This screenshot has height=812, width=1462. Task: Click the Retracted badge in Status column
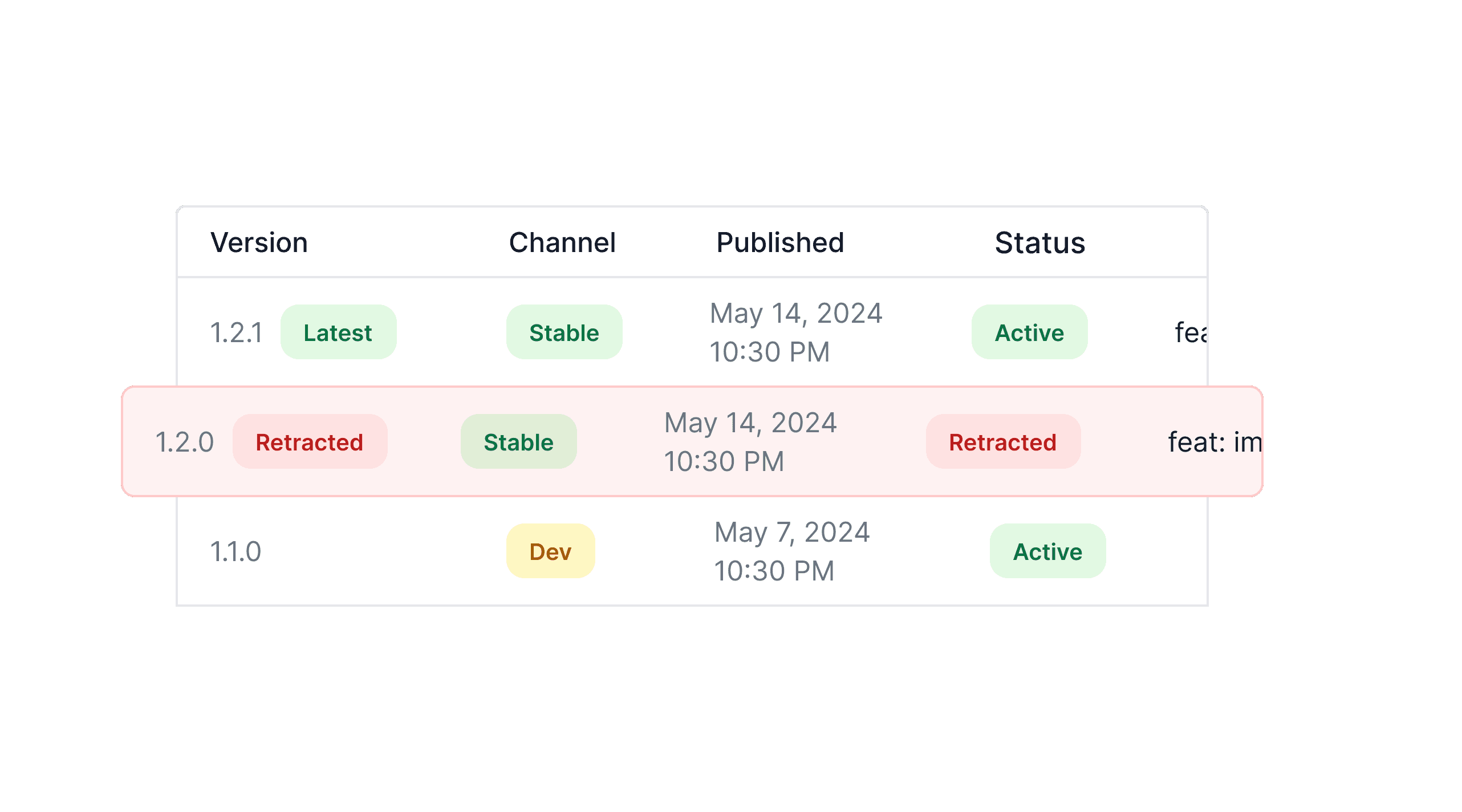tap(1003, 442)
